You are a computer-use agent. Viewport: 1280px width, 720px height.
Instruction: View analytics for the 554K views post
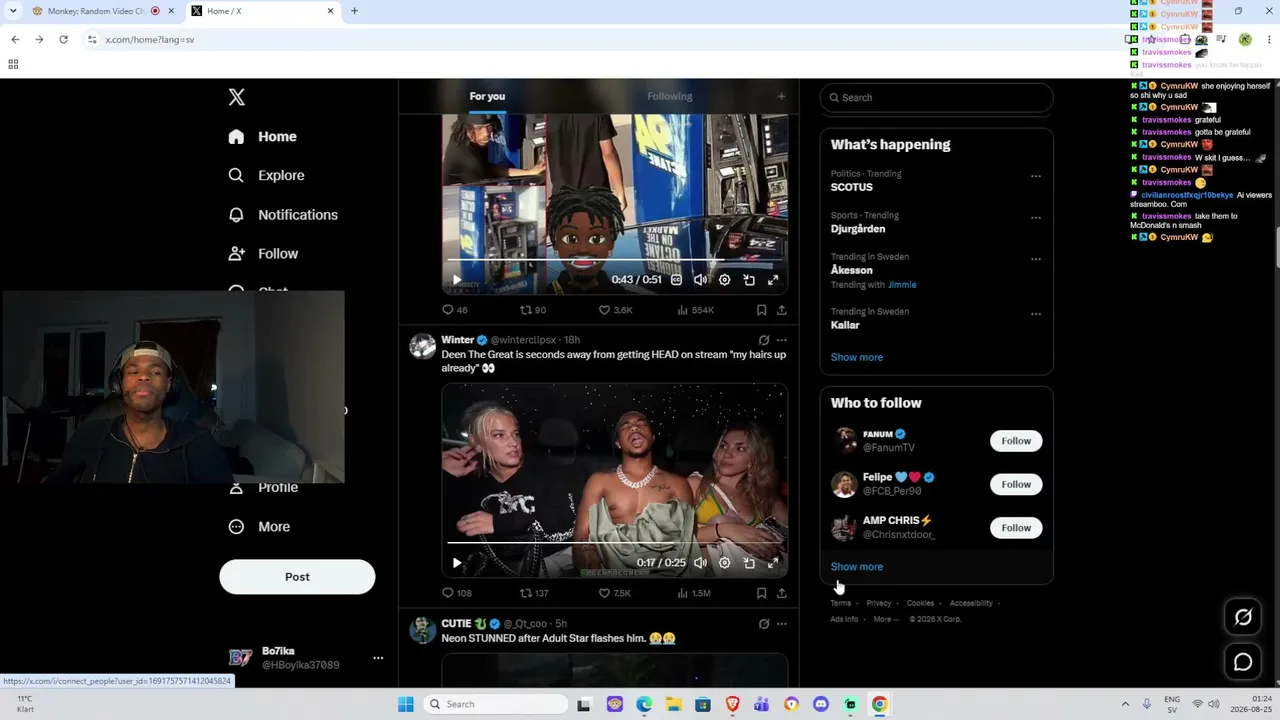(696, 310)
